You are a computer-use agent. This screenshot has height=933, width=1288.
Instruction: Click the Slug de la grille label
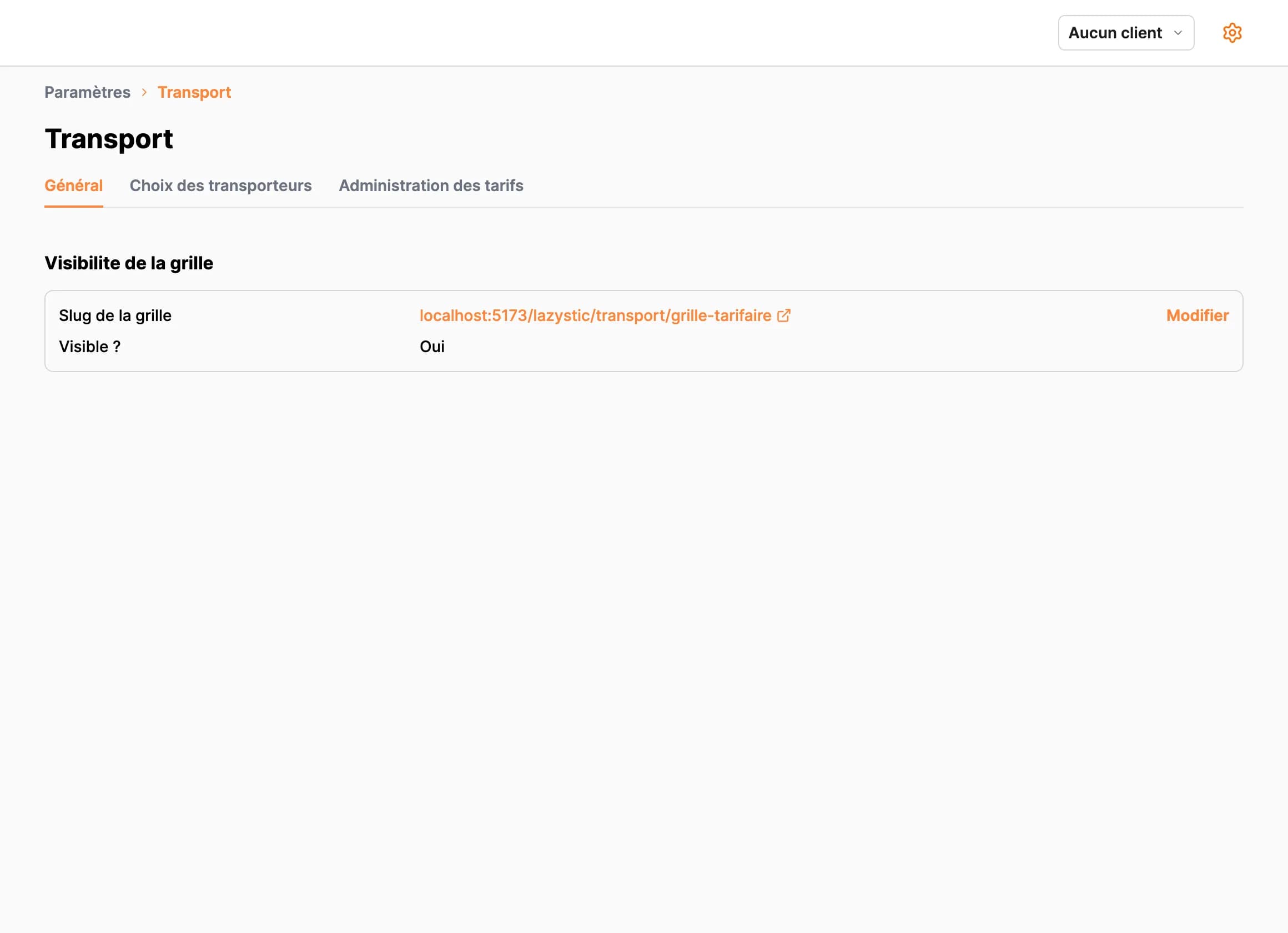click(x=115, y=316)
